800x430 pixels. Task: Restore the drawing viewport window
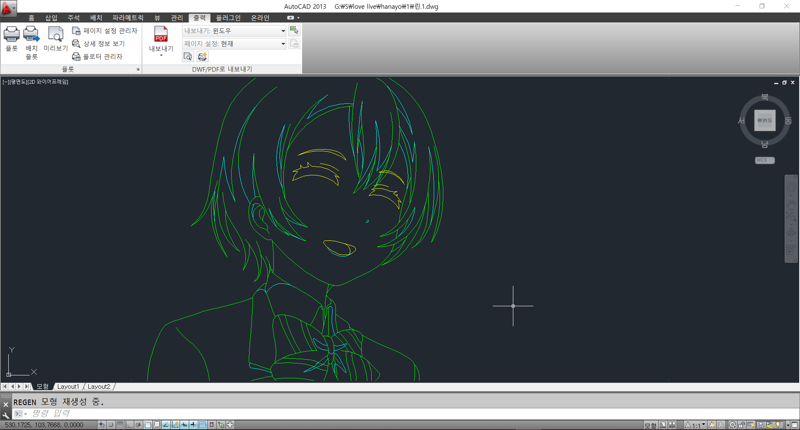[784, 83]
